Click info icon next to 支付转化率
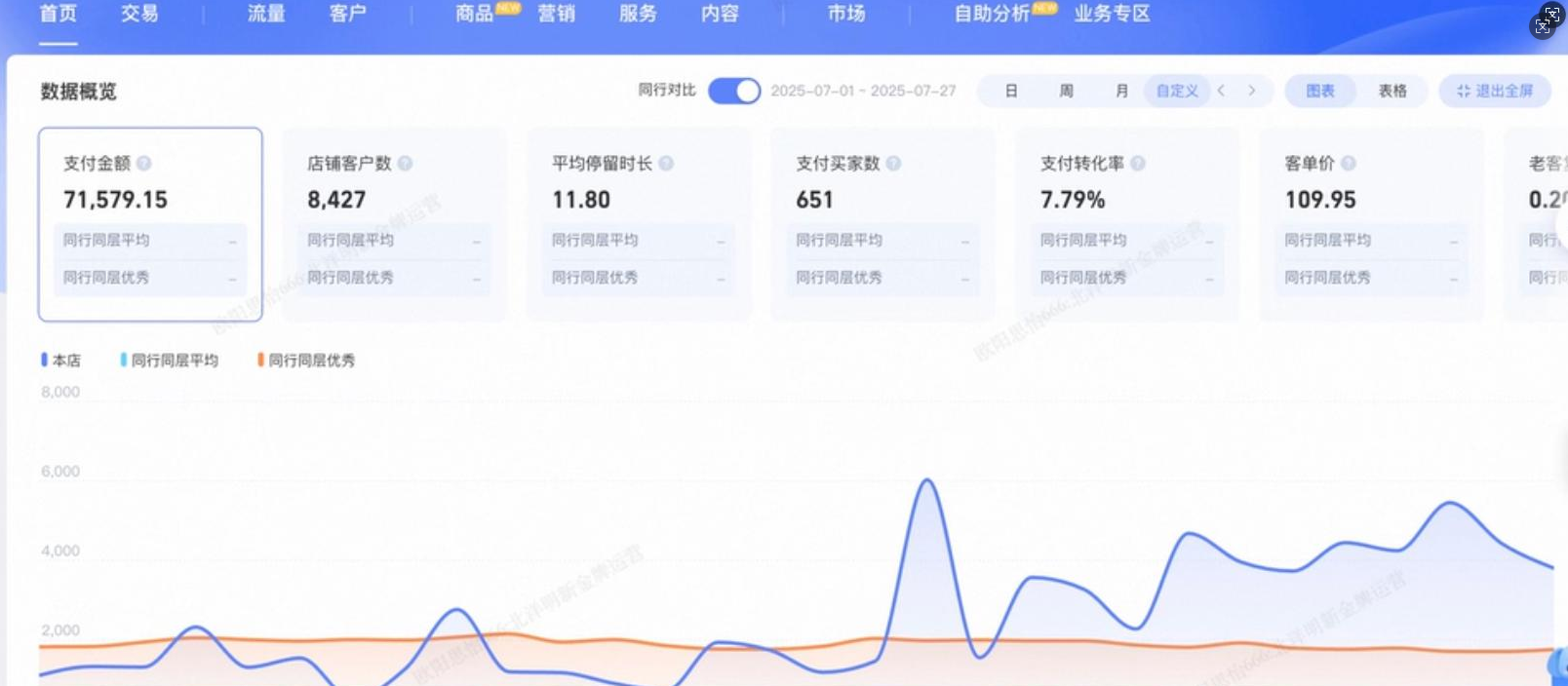 click(x=1137, y=164)
